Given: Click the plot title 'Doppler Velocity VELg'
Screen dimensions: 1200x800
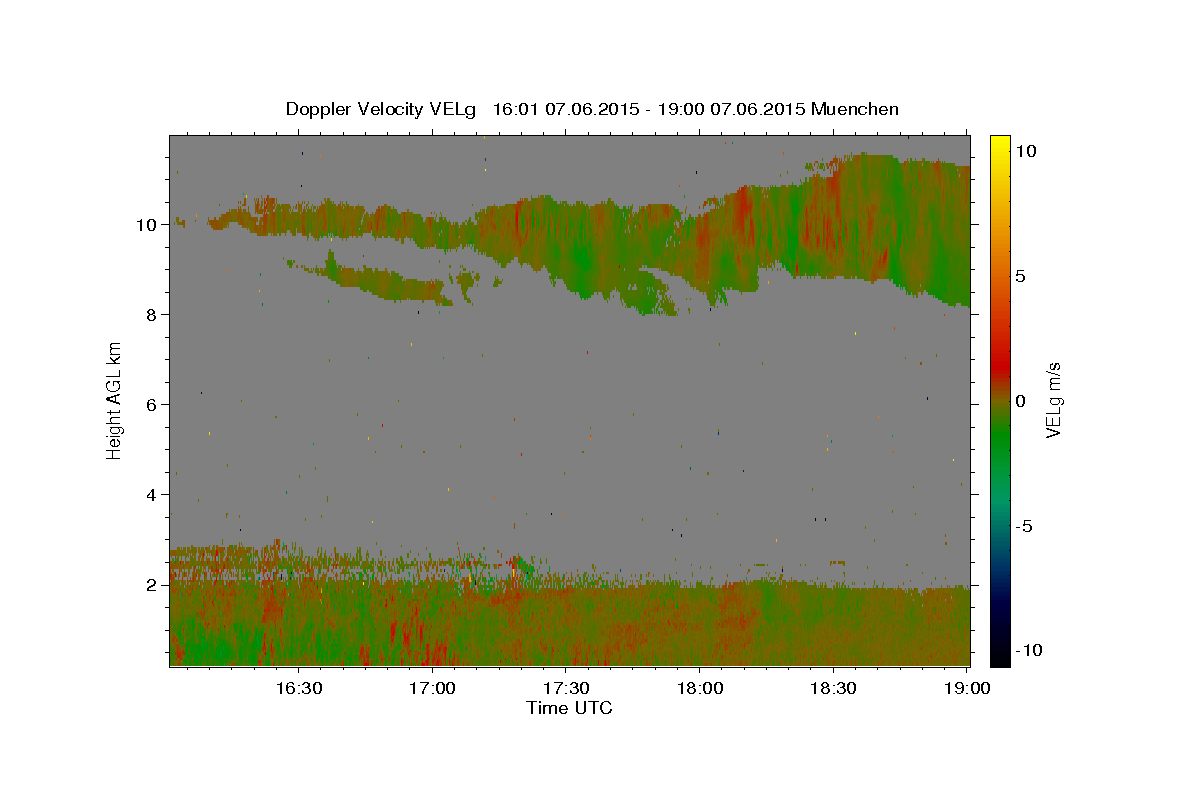Looking at the screenshot, I should (x=382, y=109).
